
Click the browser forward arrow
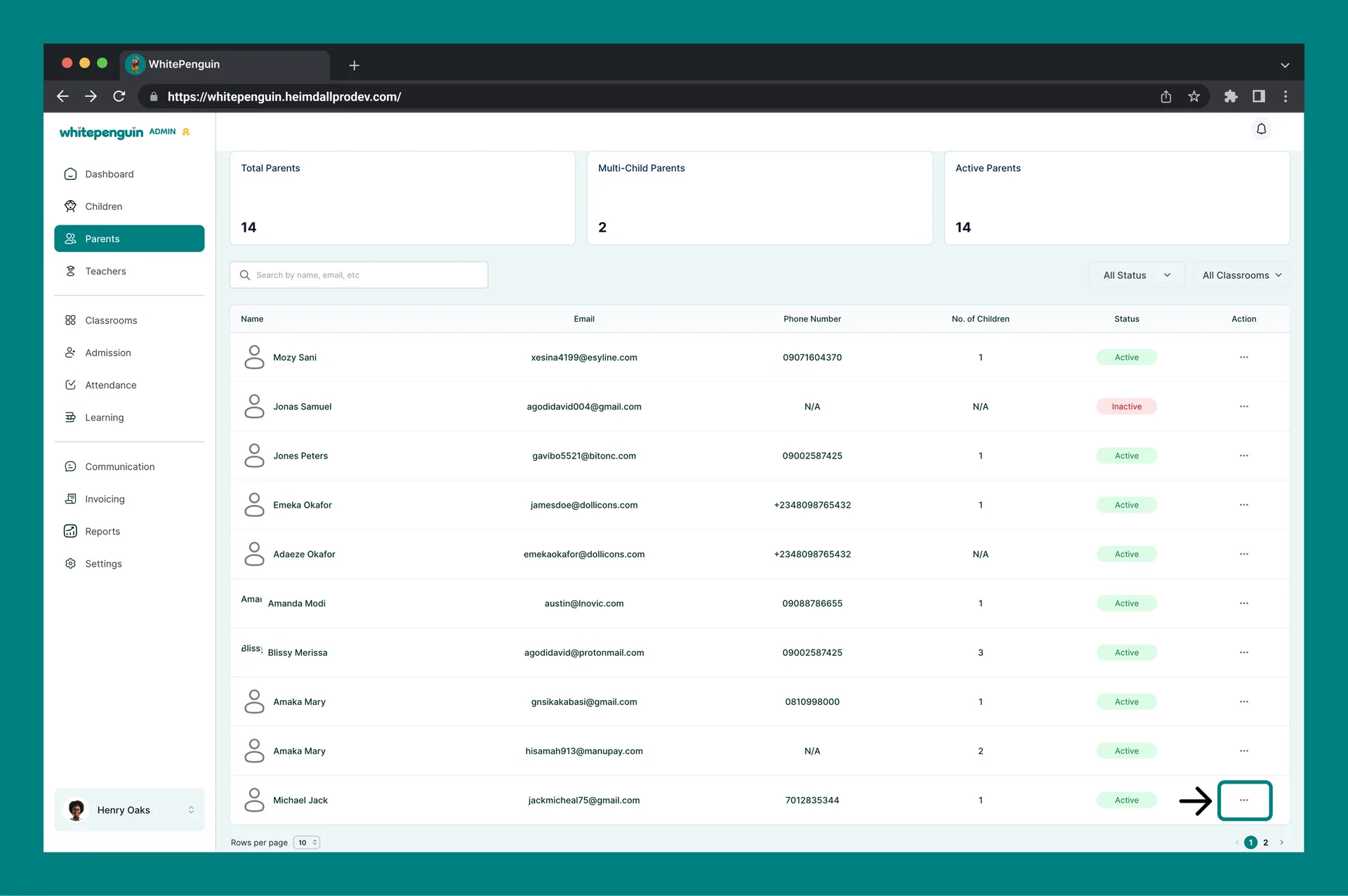(91, 96)
